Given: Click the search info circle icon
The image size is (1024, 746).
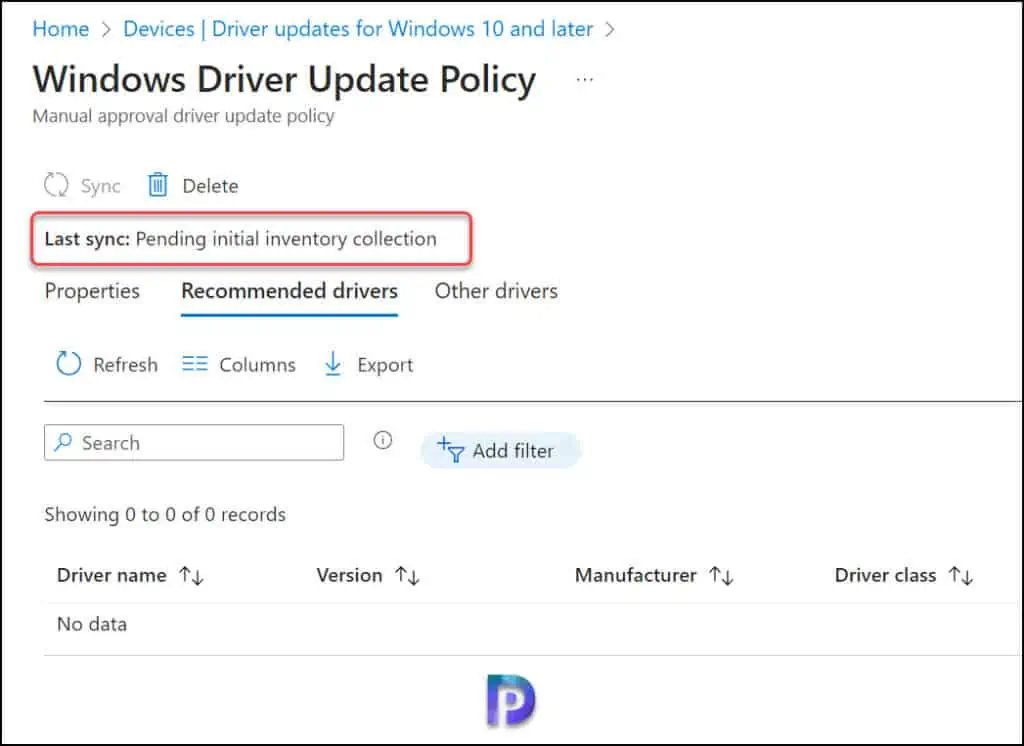Looking at the screenshot, I should 383,440.
